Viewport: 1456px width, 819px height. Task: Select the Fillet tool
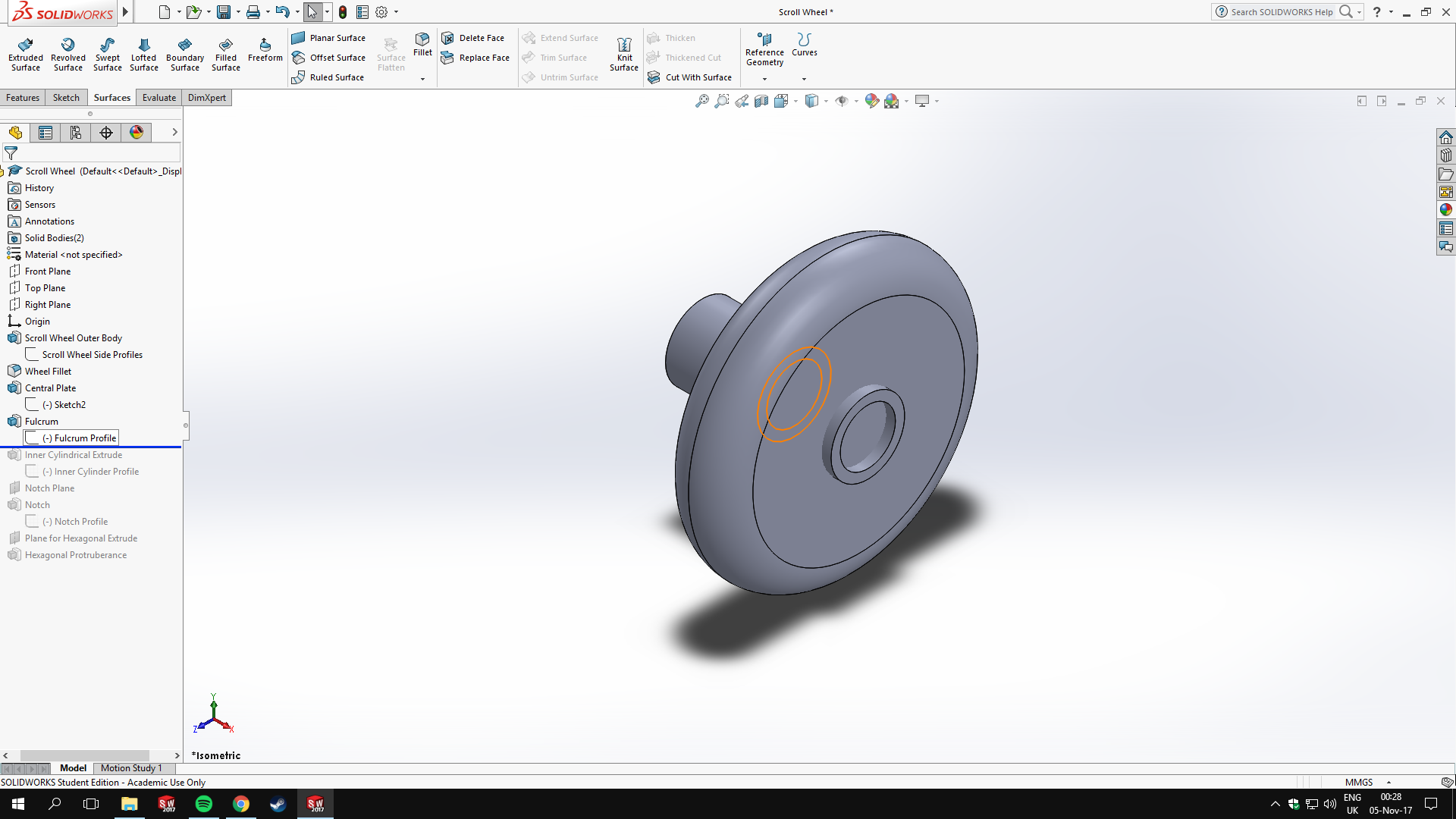(x=422, y=45)
